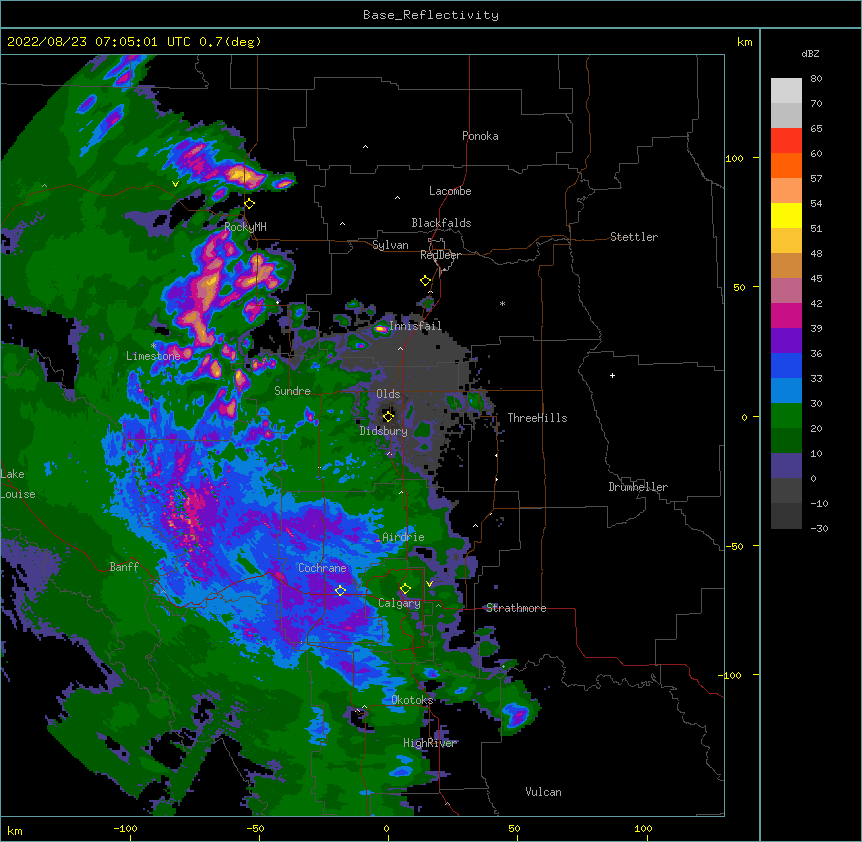The height and width of the screenshot is (842, 862).
Task: Click the magenta 39-42 dBZ legend swatch
Action: (x=786, y=315)
